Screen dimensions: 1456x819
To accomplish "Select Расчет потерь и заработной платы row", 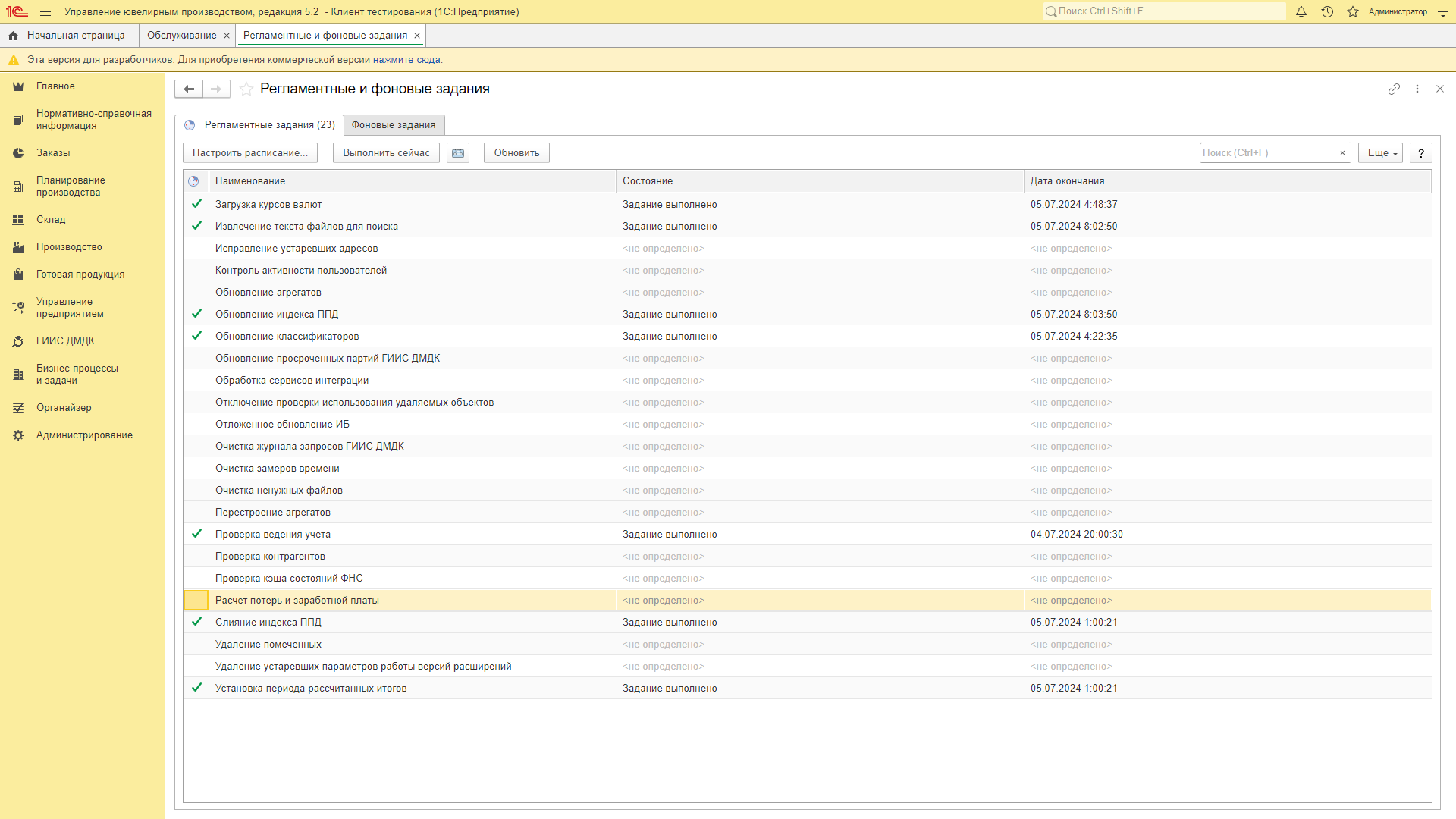I will [808, 601].
